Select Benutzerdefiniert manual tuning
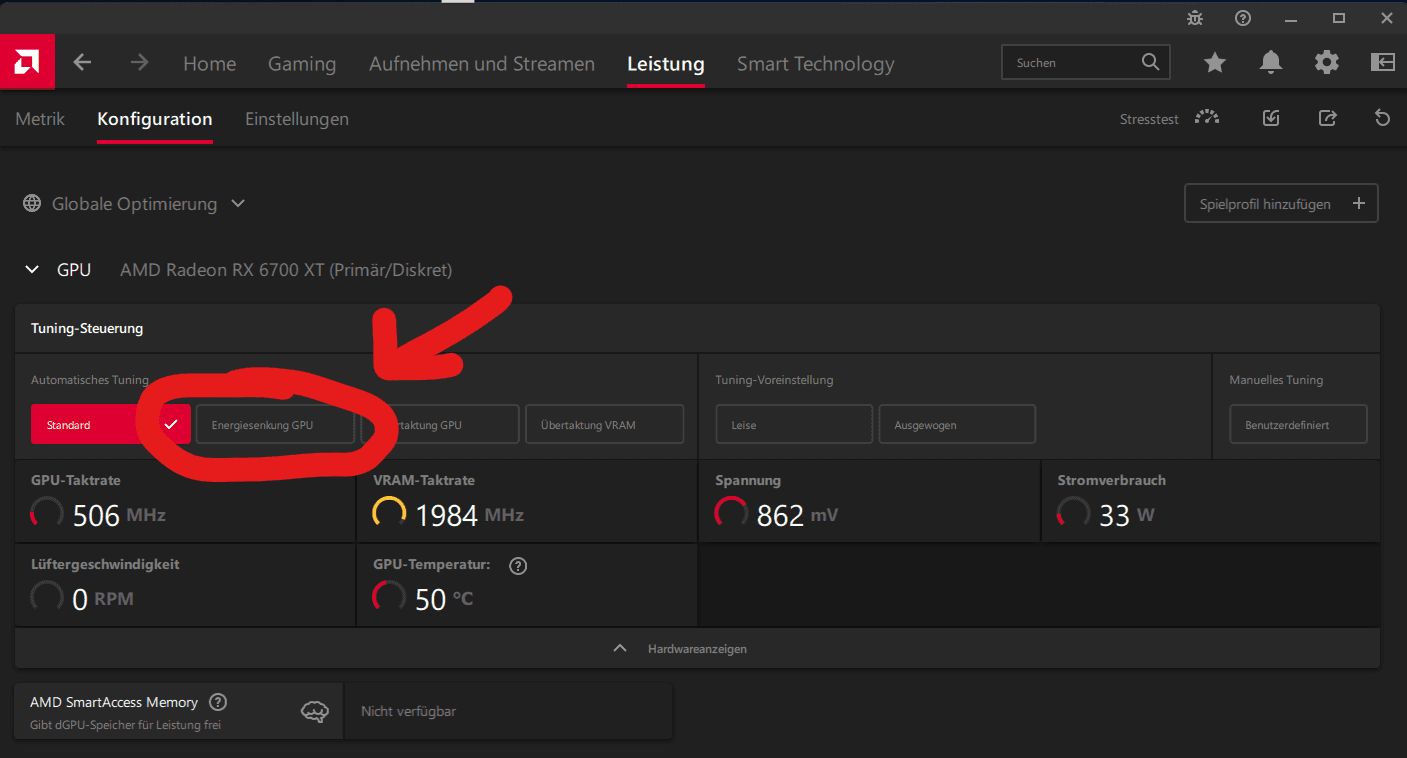This screenshot has height=758, width=1407. pyautogui.click(x=1298, y=424)
